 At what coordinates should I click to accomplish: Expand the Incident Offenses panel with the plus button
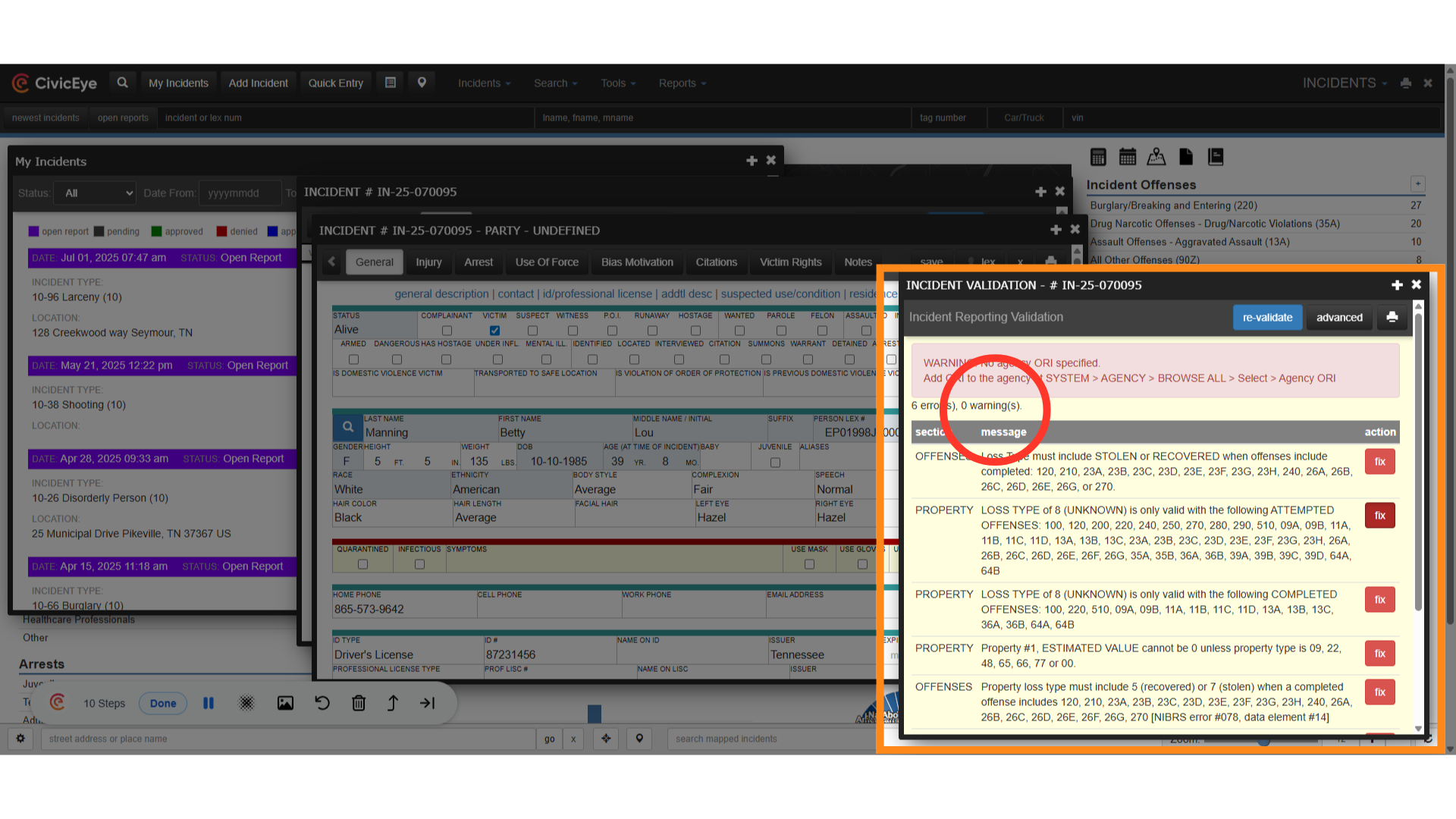(x=1417, y=184)
